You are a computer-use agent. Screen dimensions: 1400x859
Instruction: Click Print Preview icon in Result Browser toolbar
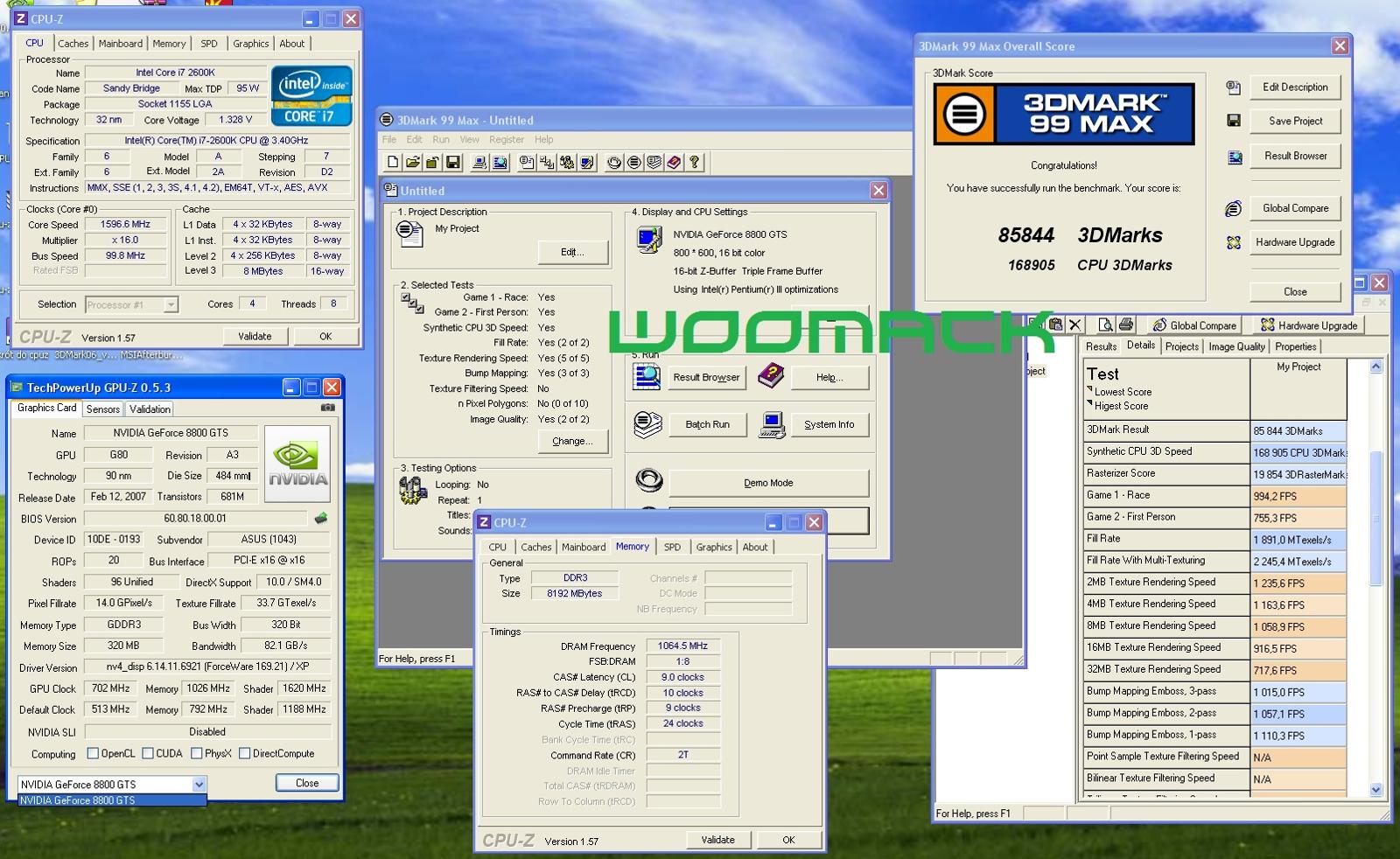[x=1105, y=325]
